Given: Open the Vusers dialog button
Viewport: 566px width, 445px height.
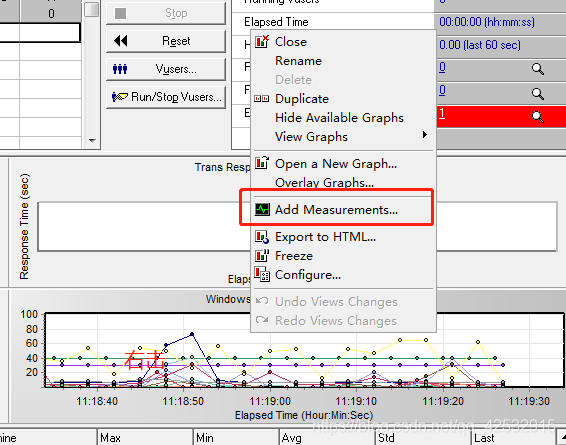Looking at the screenshot, I should pyautogui.click(x=166, y=69).
